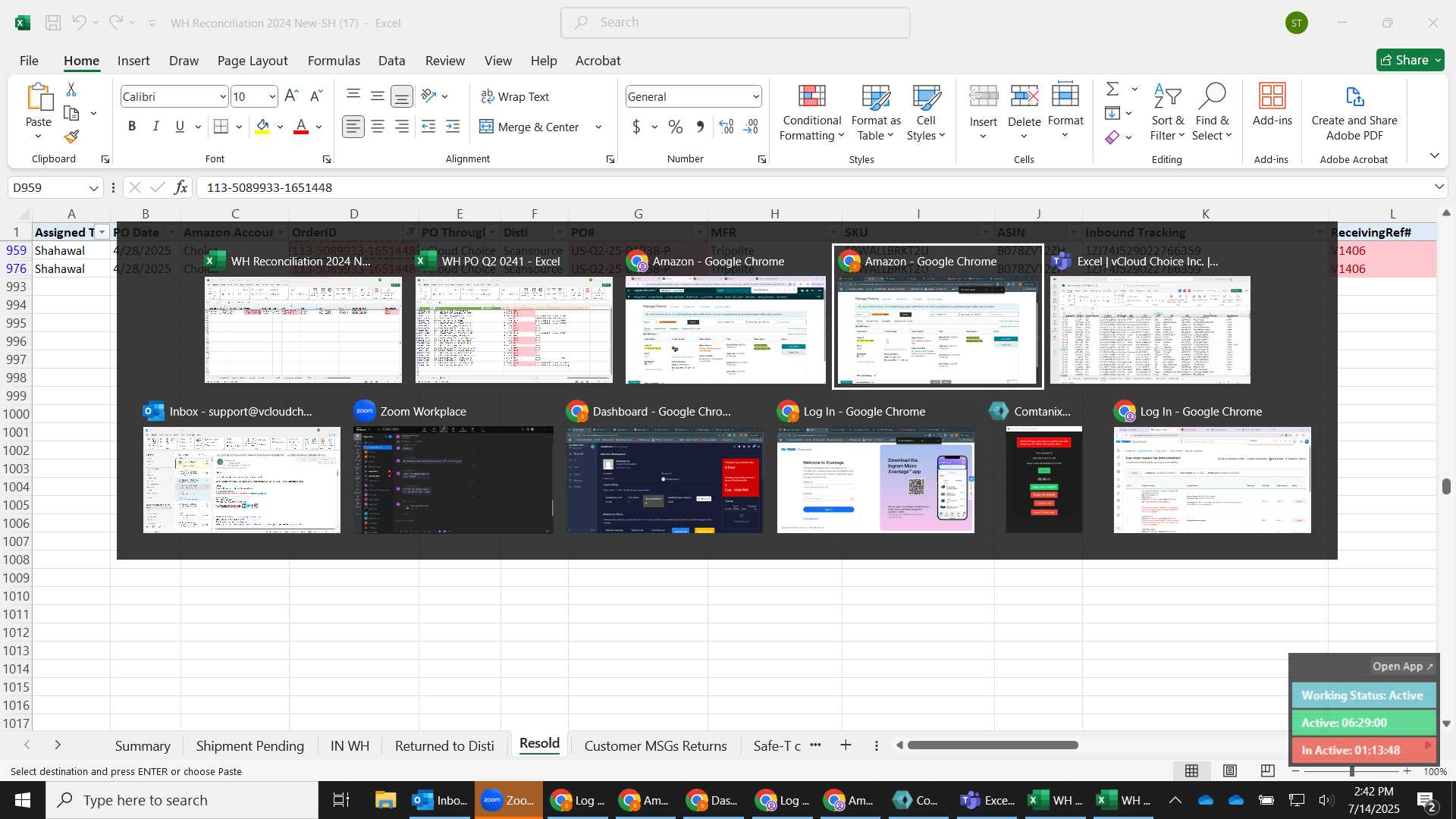This screenshot has height=819, width=1456.
Task: Switch to the Summary sheet tab
Action: pyautogui.click(x=143, y=745)
